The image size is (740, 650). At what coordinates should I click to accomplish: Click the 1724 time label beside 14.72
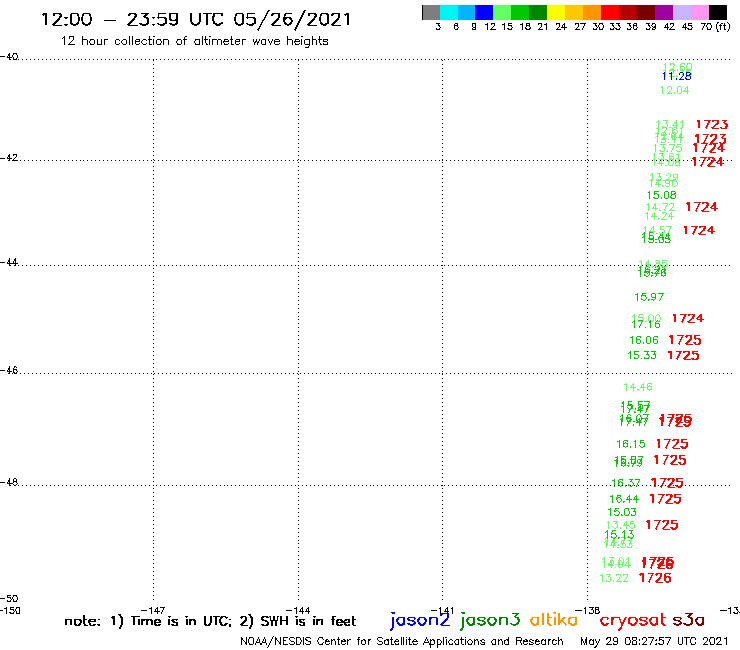702,207
